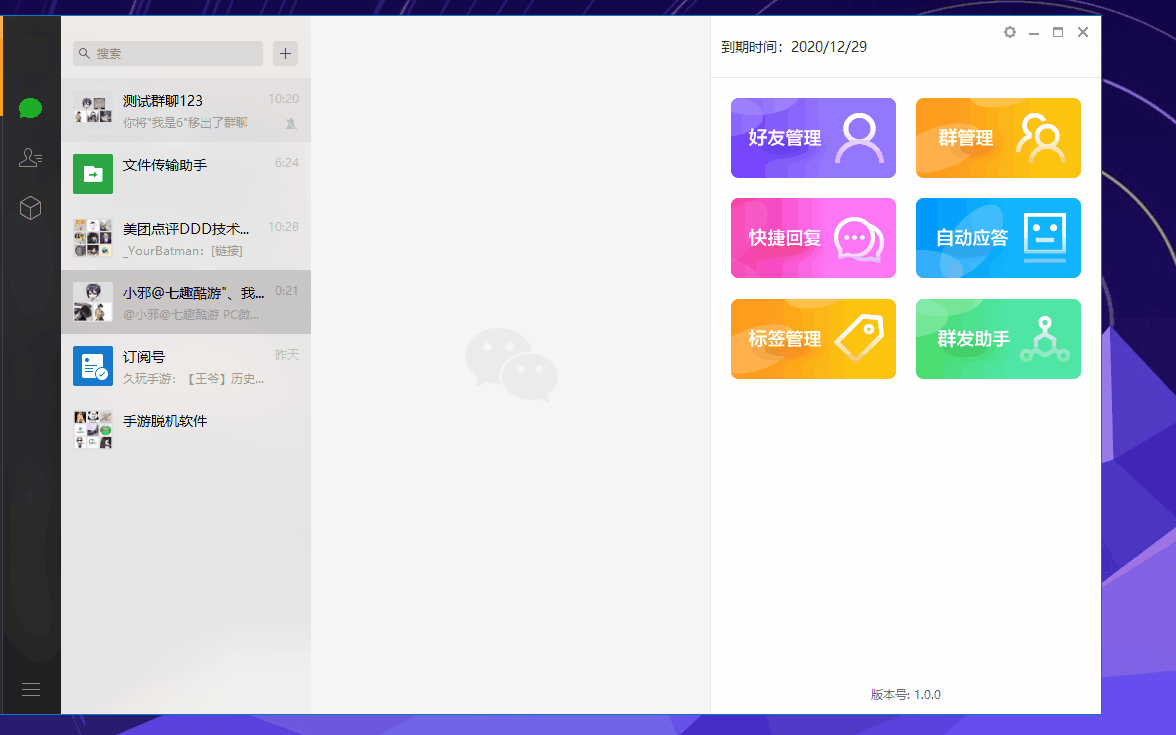Select the 测试群聊123 conversation
The image size is (1176, 735).
186,110
